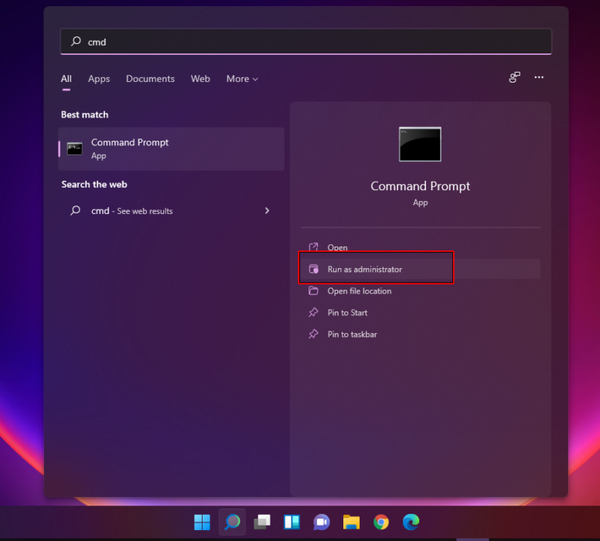Select Command Prompt best match result
Screen dimensions: 600x541
pyautogui.click(x=171, y=149)
